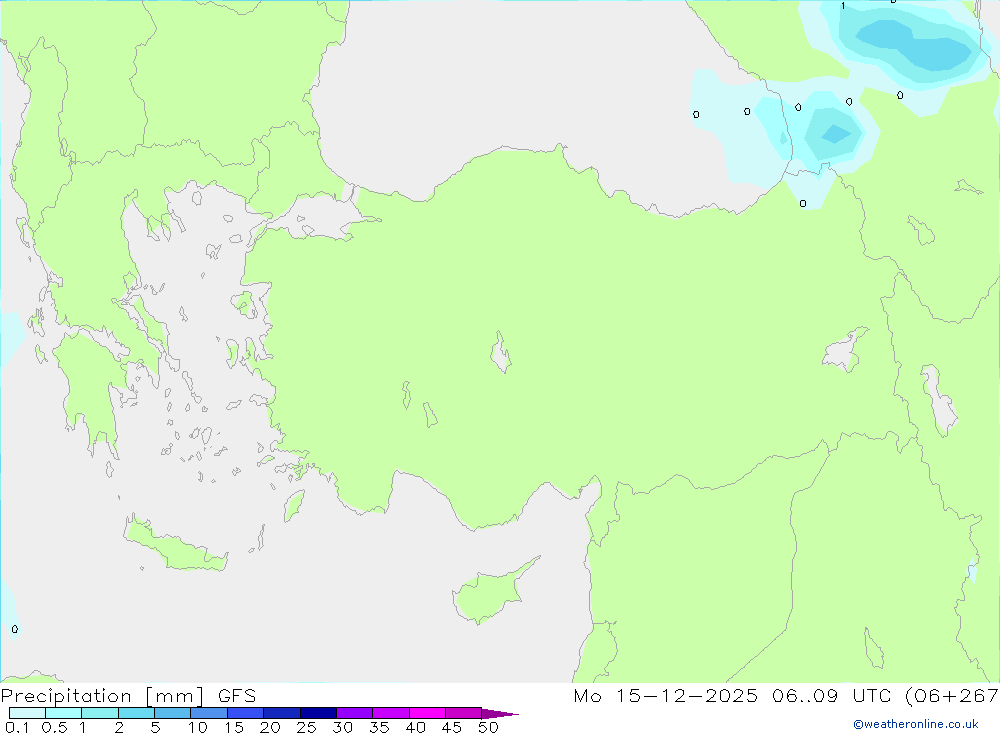
Task: Click the 5–10 mm blue legend swatch
Action: point(173,713)
